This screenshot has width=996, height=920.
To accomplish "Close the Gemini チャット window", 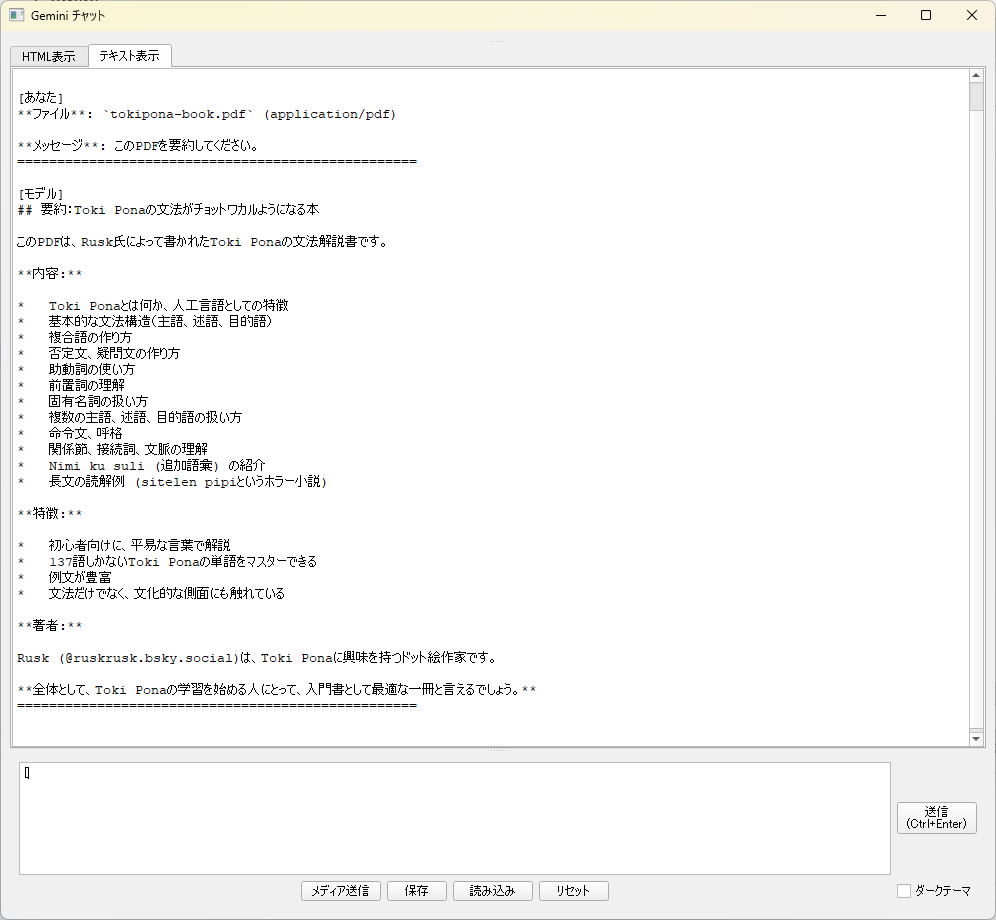I will tap(972, 15).
